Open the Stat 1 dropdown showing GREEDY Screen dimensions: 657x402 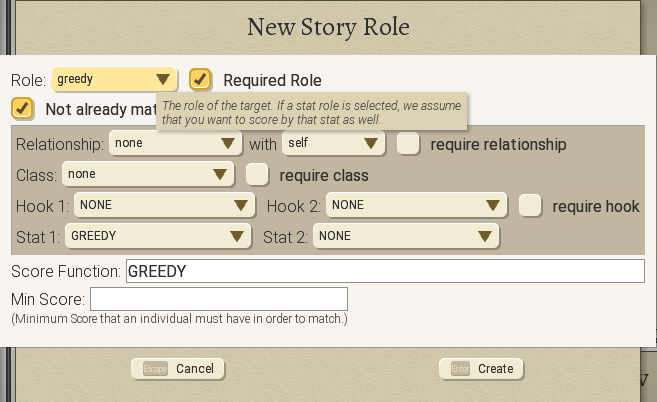click(157, 236)
